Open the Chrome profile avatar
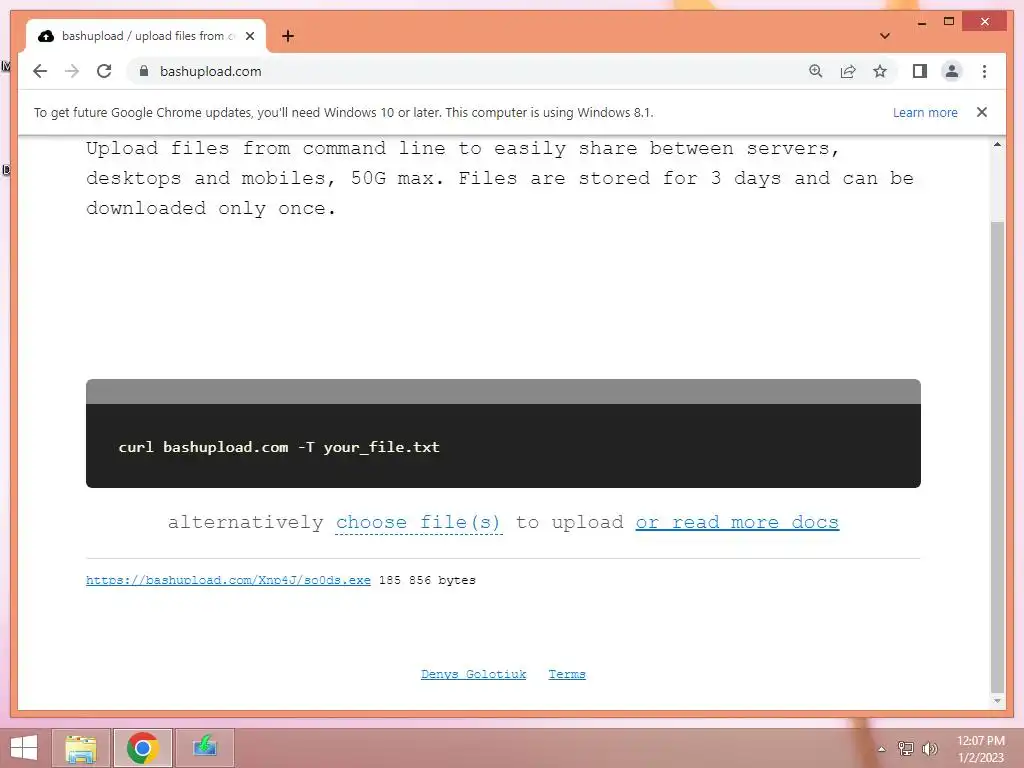Image resolution: width=1024 pixels, height=768 pixels. (x=952, y=71)
